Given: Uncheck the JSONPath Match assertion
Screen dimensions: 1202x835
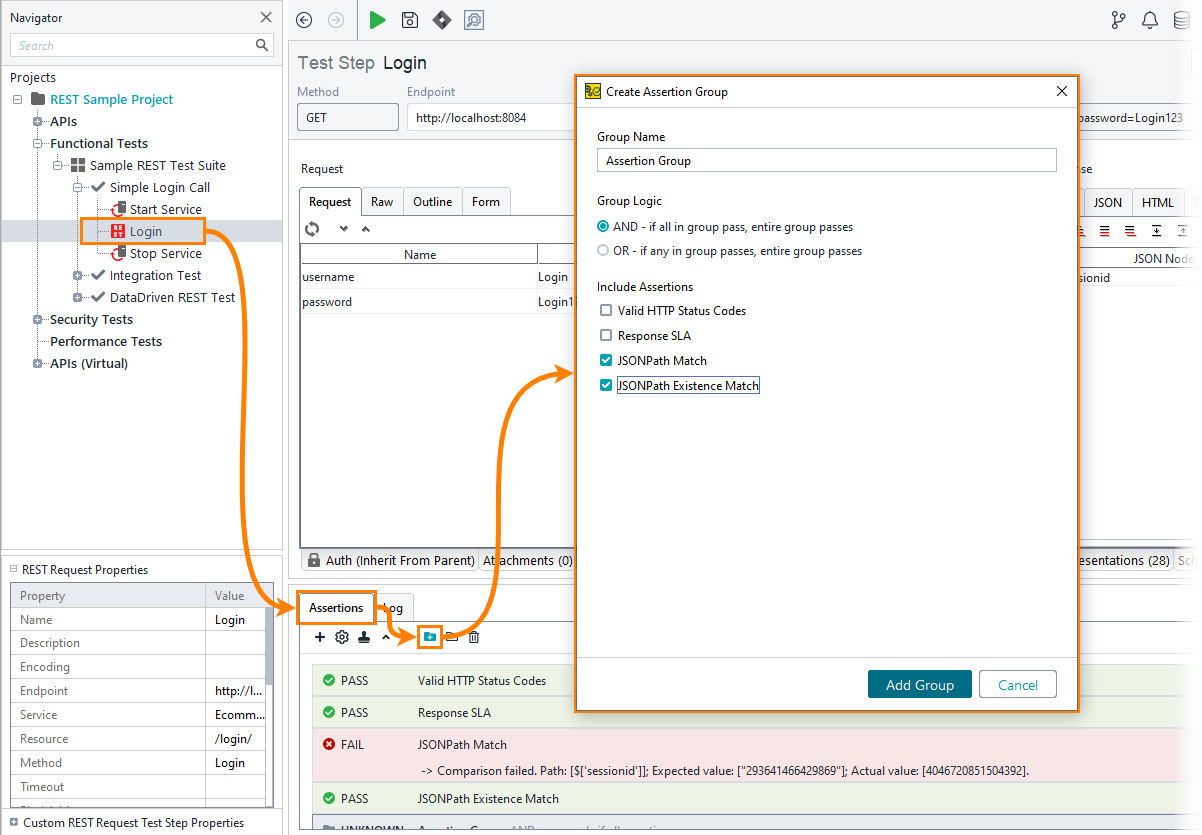Looking at the screenshot, I should [605, 360].
